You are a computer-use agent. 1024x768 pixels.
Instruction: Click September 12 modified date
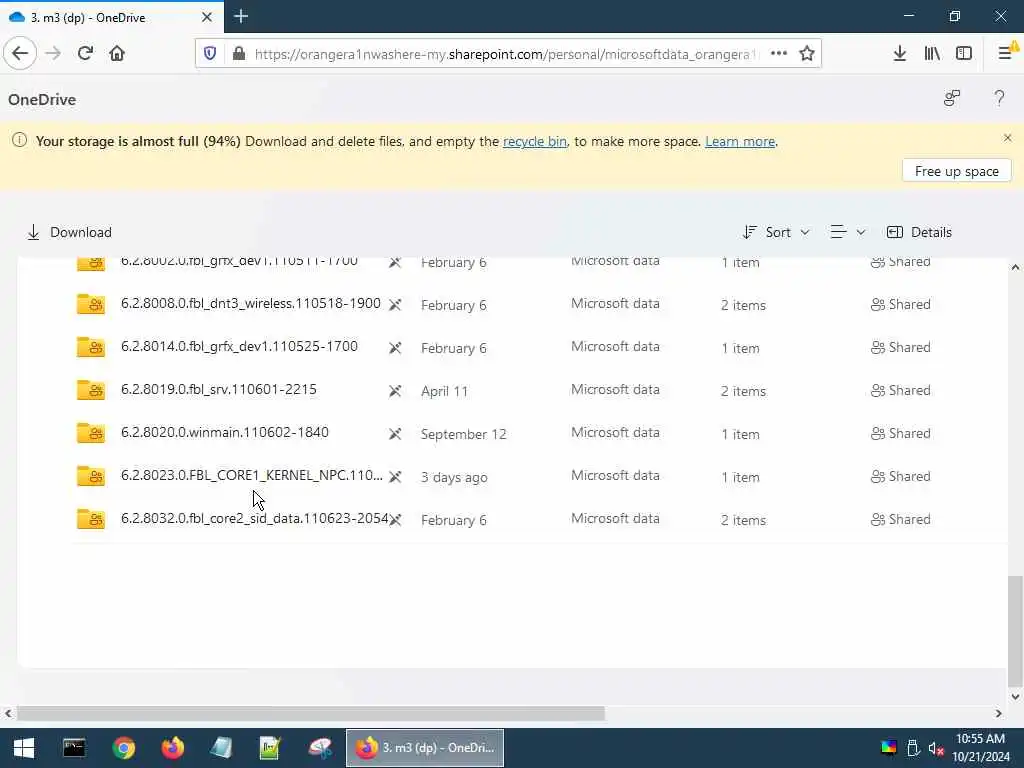point(464,434)
